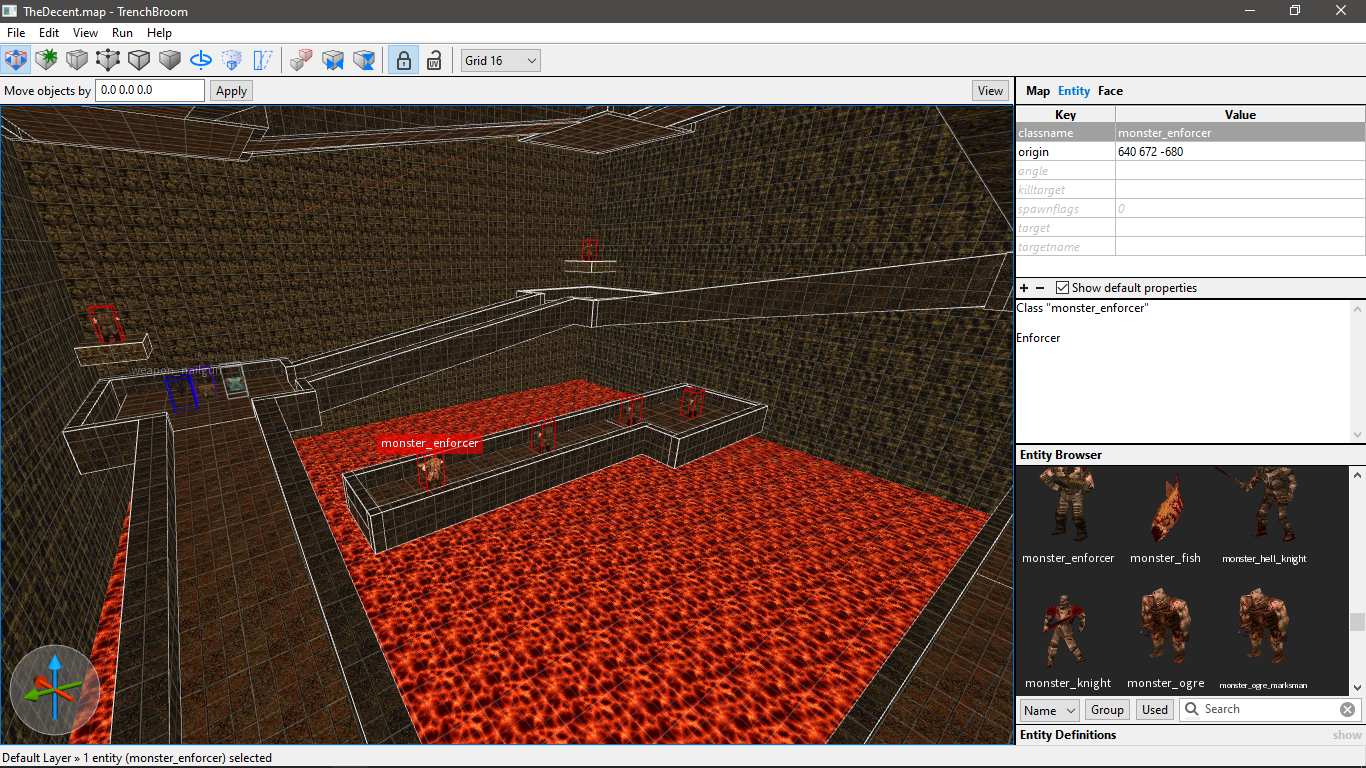Click the Key column header
The width and height of the screenshot is (1366, 768).
[1065, 114]
